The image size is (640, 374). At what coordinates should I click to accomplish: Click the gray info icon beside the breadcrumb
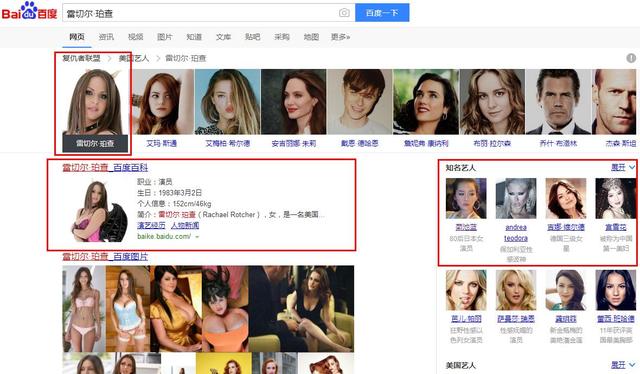tap(631, 58)
